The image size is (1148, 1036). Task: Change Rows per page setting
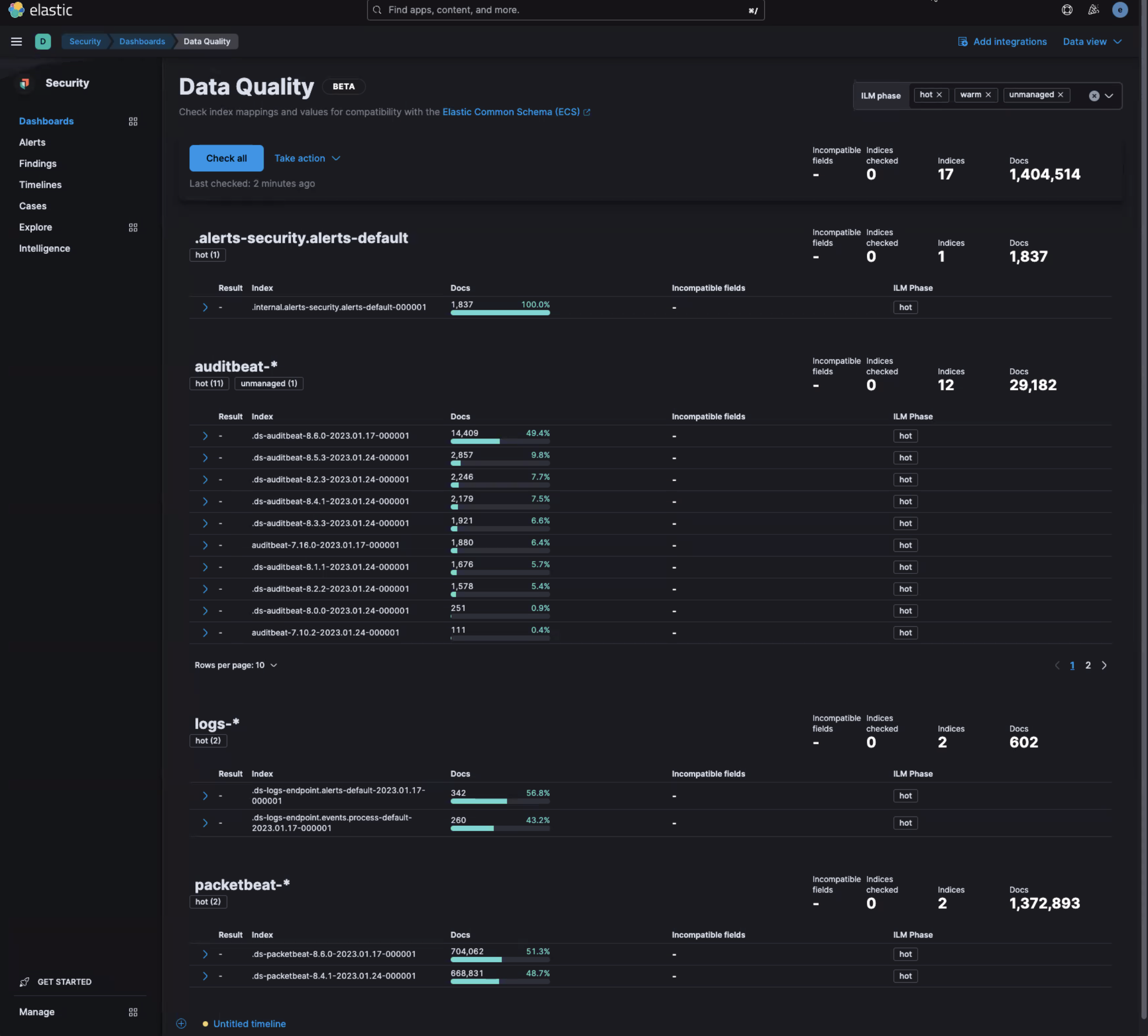point(236,665)
